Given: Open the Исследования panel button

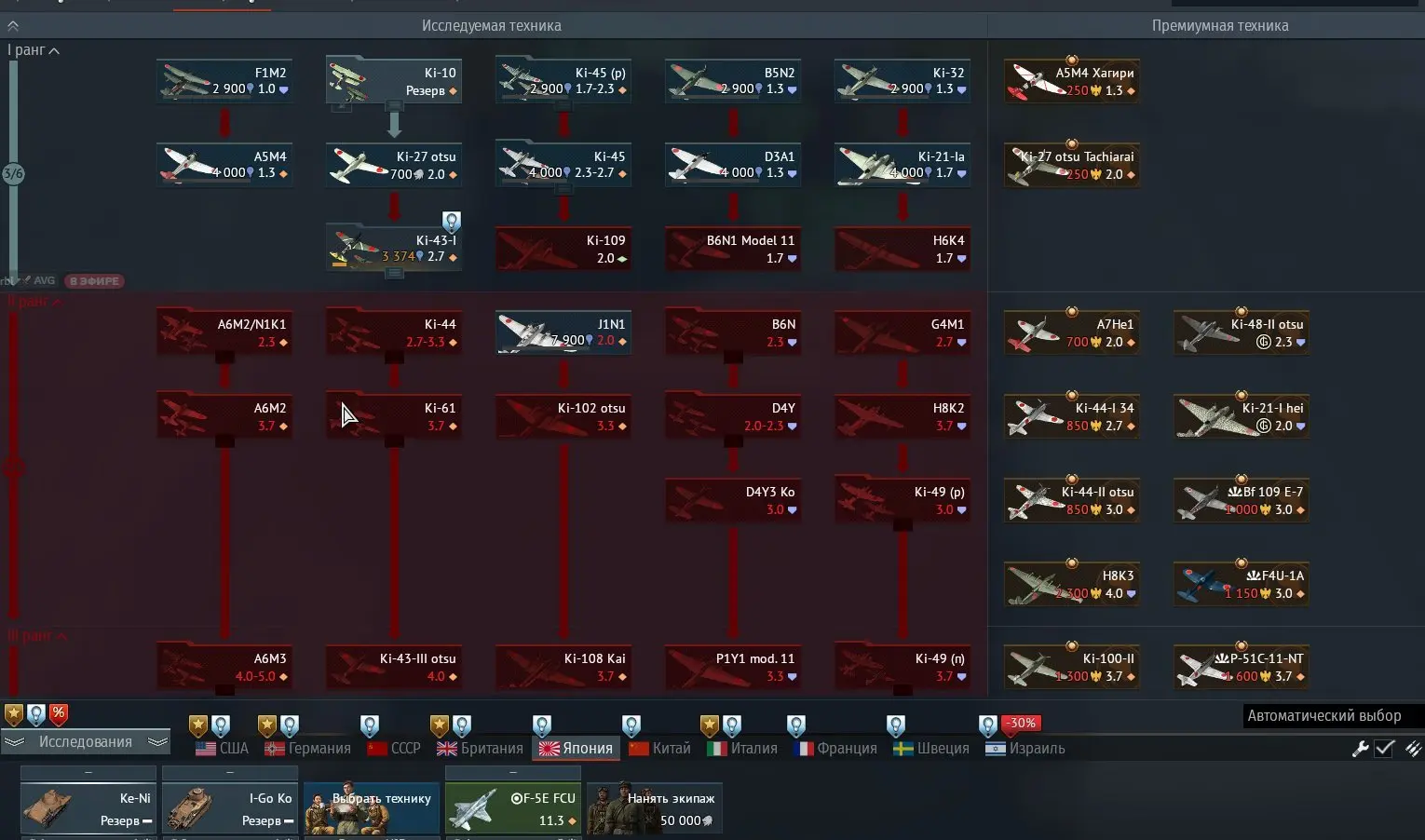Looking at the screenshot, I should point(86,742).
